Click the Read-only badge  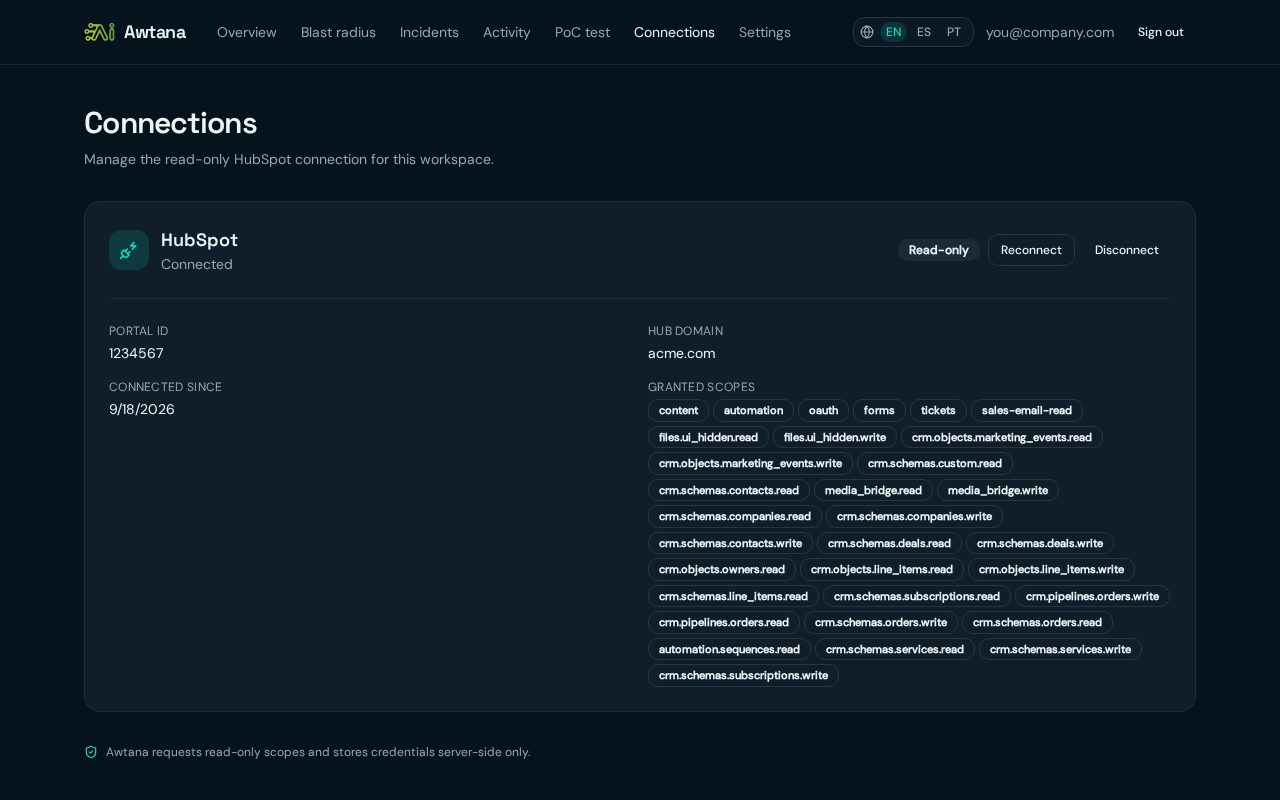click(939, 250)
